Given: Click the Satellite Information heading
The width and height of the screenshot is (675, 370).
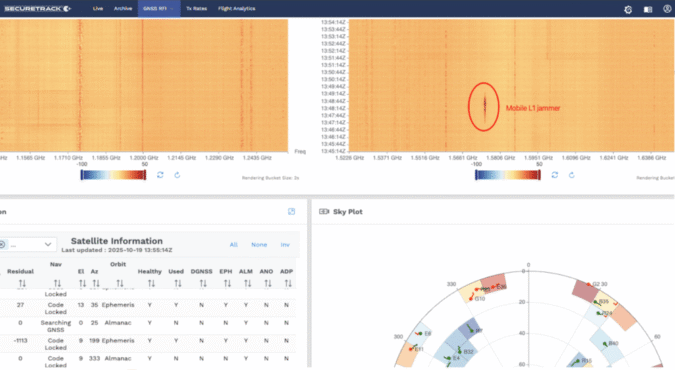Looking at the screenshot, I should [x=117, y=241].
